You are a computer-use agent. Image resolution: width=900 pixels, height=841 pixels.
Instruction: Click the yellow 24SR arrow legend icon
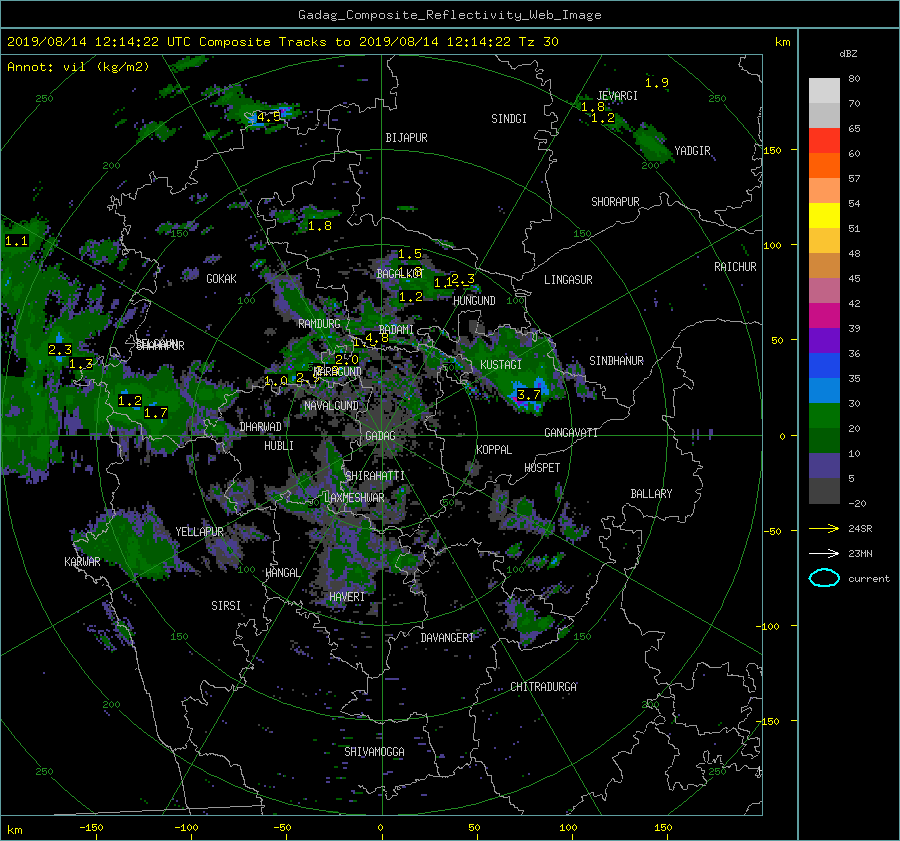tap(824, 528)
